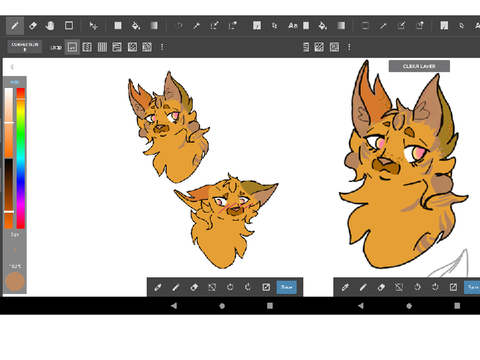This screenshot has width=480, height=360.
Task: Redo using bottom bar under two-cat drawing
Action: [x=248, y=287]
